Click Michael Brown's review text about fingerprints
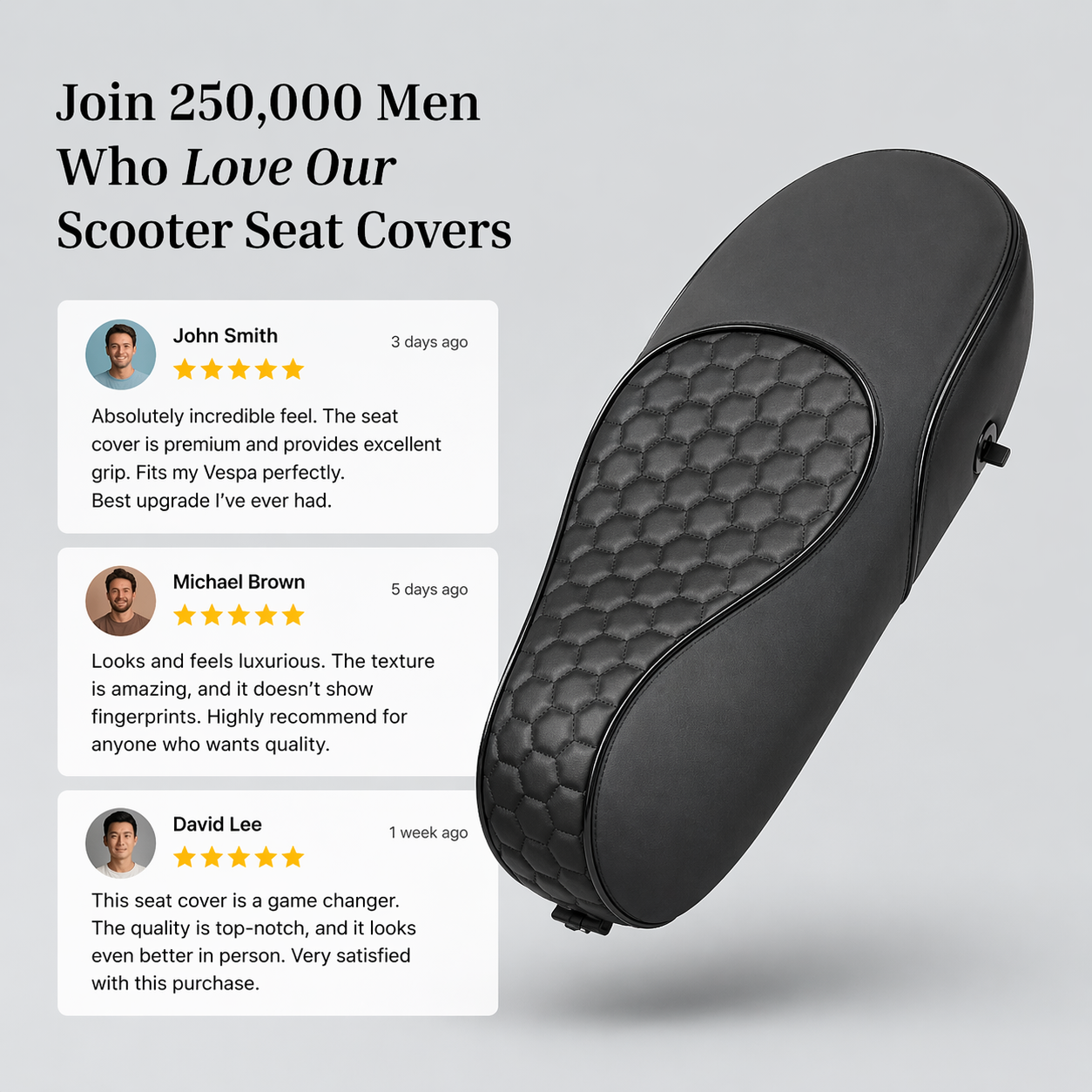This screenshot has height=1092, width=1092. click(x=263, y=703)
